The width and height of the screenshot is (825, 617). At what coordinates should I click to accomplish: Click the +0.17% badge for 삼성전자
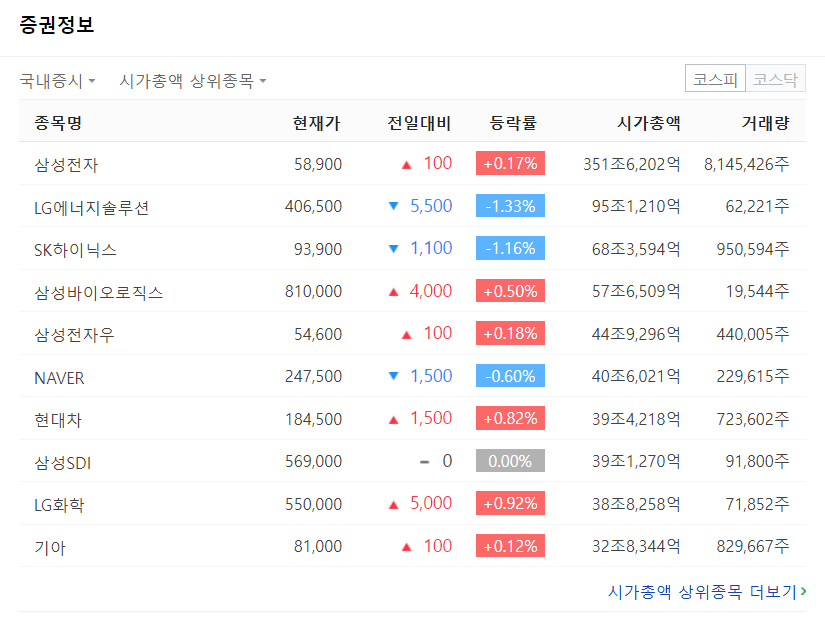tap(510, 163)
